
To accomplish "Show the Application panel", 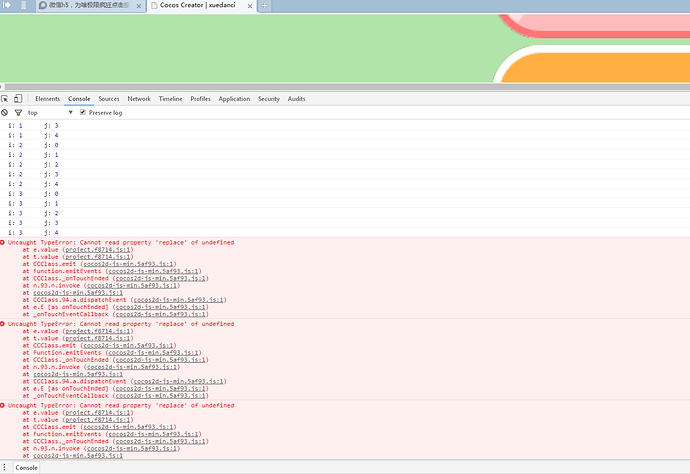I will pyautogui.click(x=234, y=99).
